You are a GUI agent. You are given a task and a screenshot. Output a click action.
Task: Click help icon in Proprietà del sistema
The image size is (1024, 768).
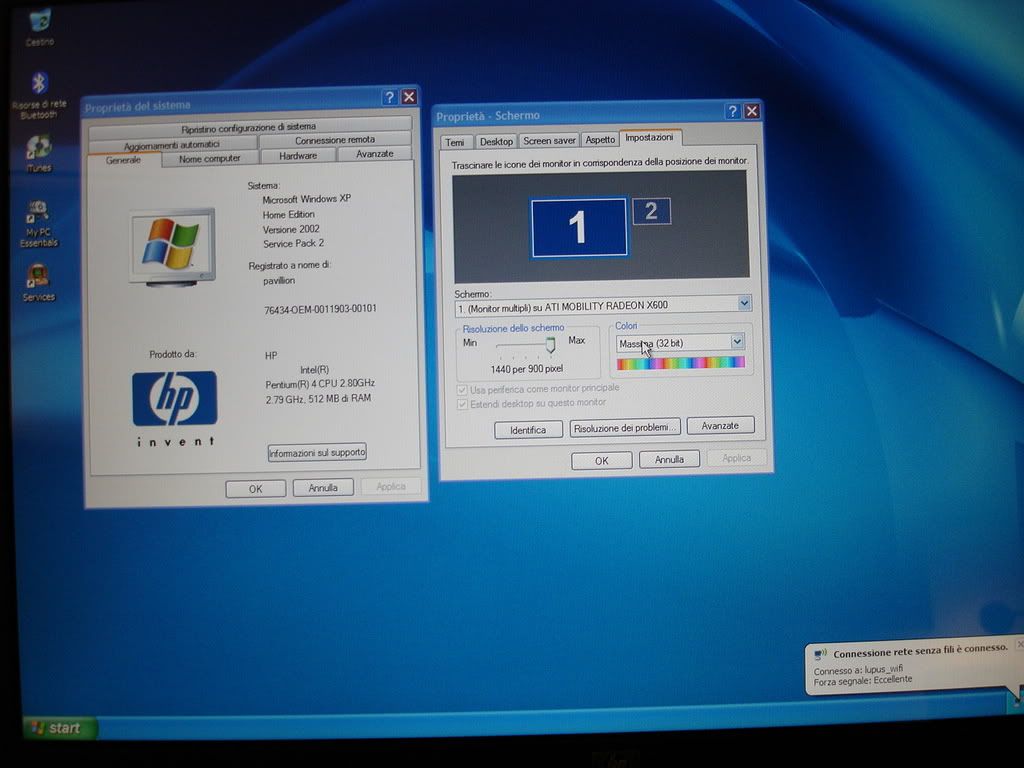tap(389, 97)
